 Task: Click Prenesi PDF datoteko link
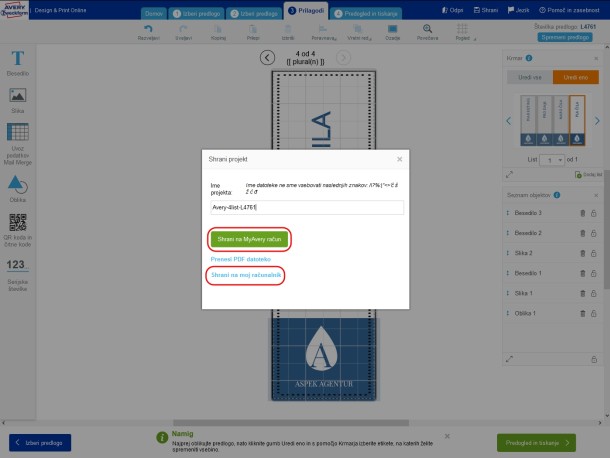(x=240, y=259)
